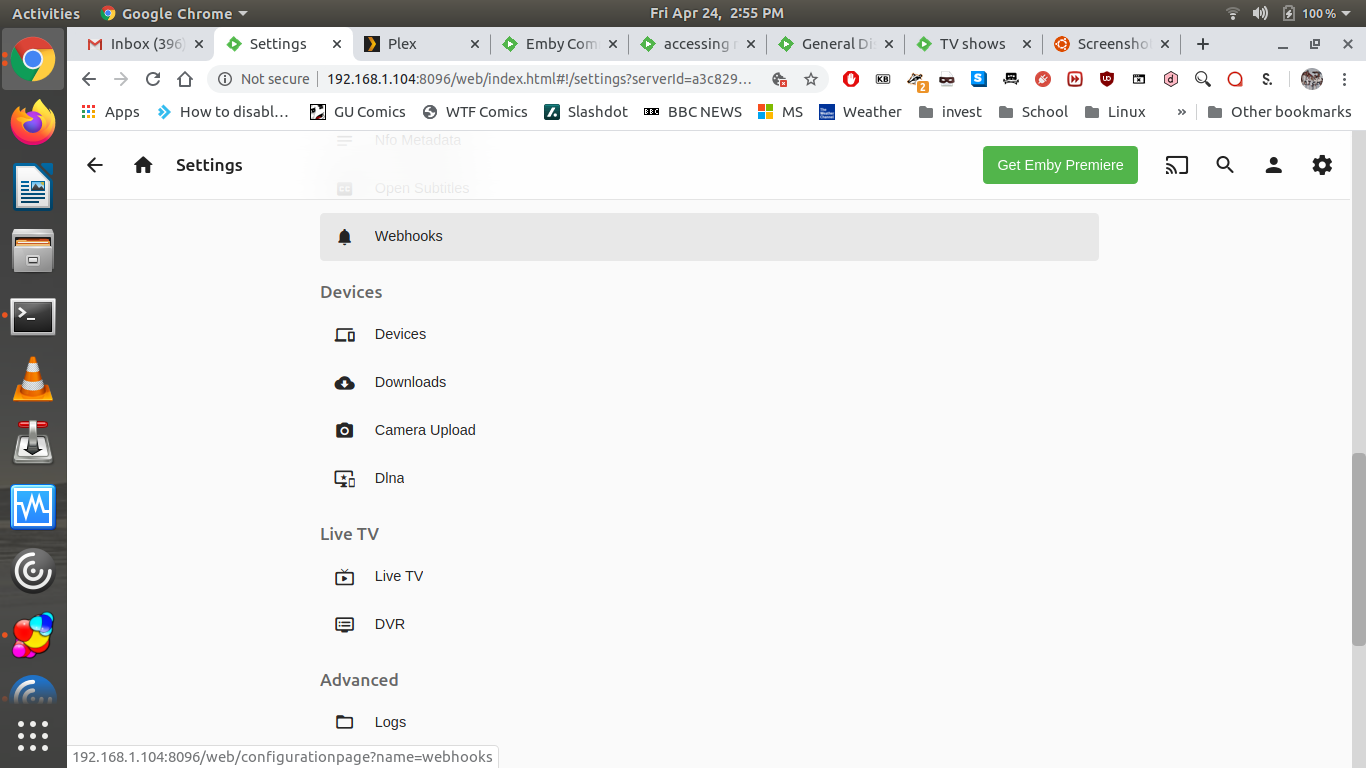
Task: Go back using the arrow in Emby header
Action: tap(94, 165)
